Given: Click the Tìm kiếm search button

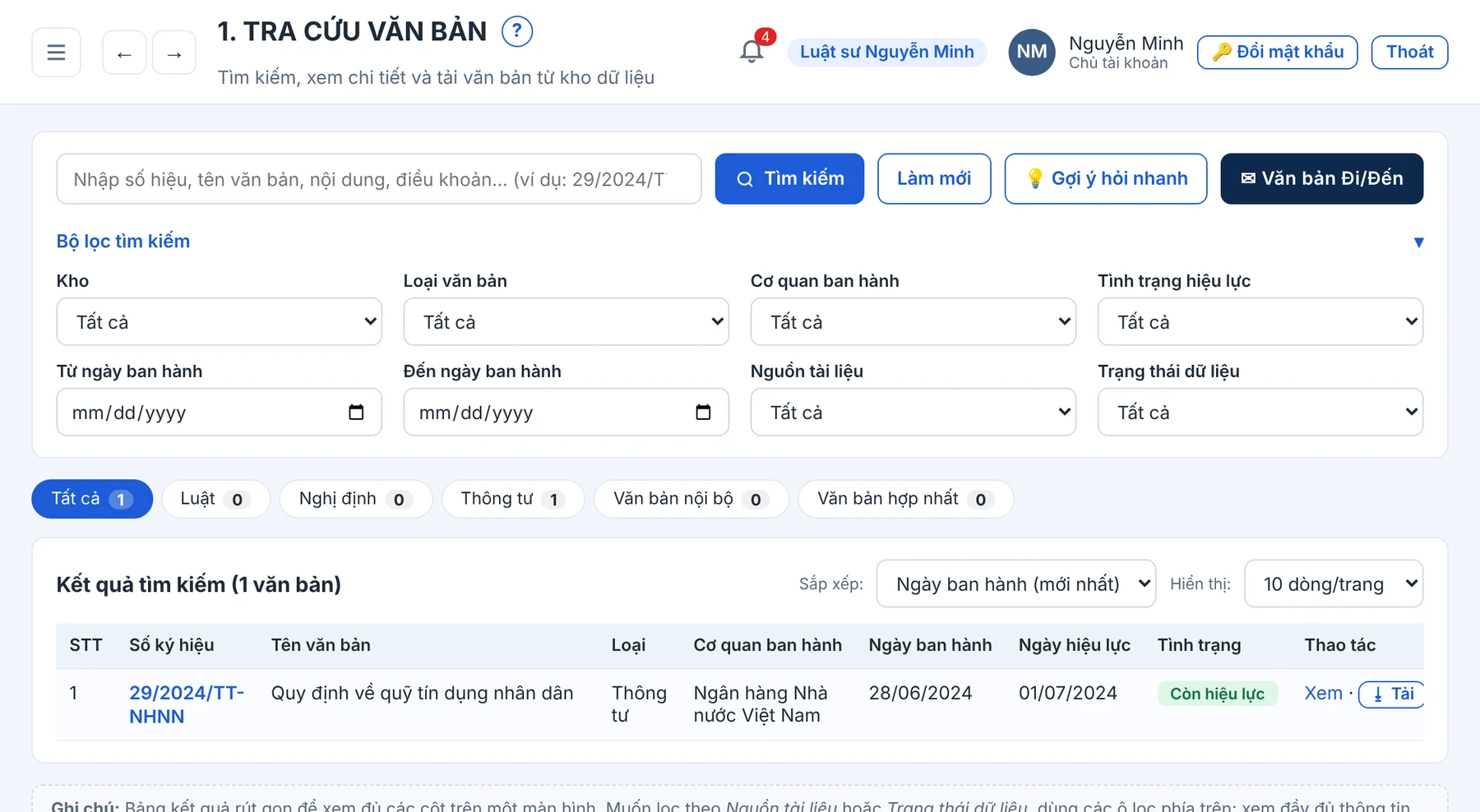Looking at the screenshot, I should pos(789,178).
